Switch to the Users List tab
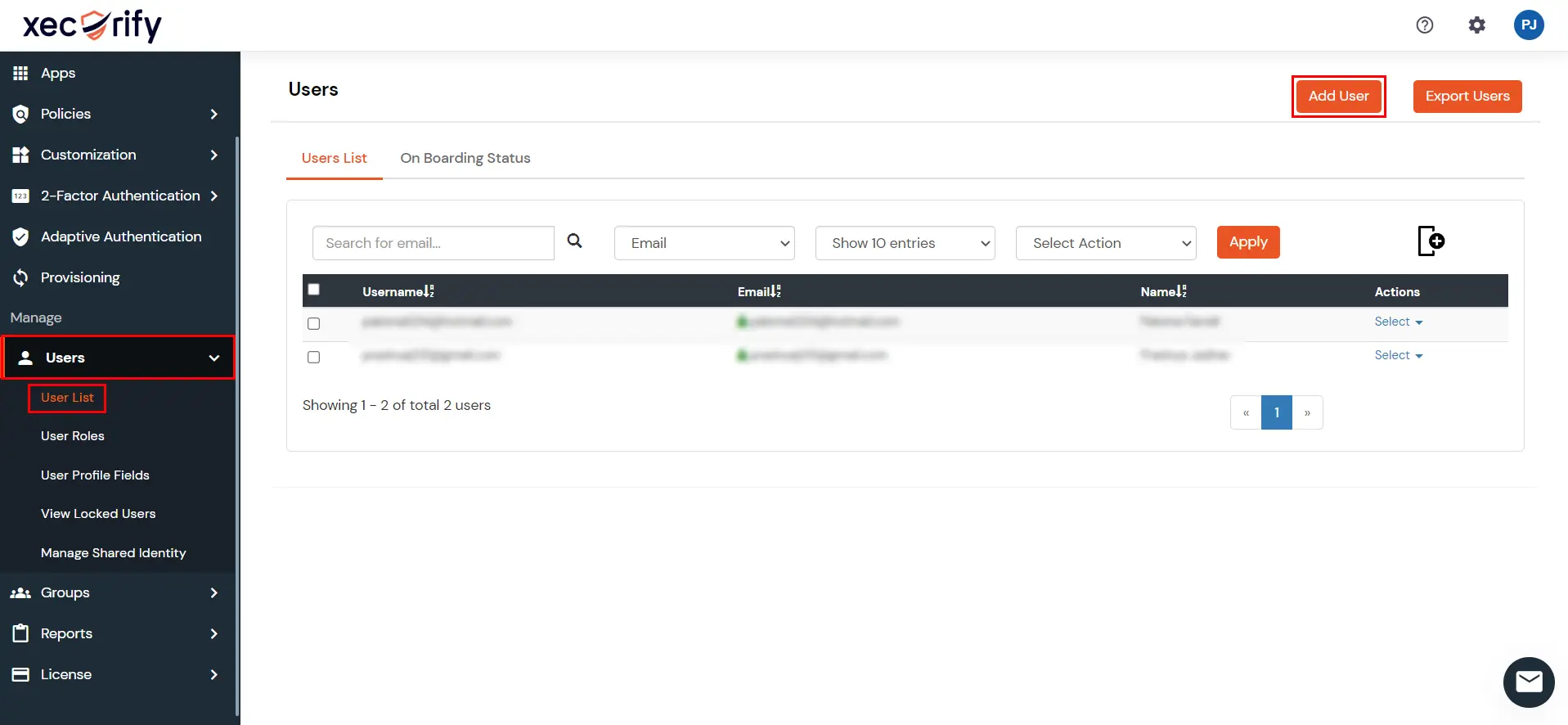Viewport: 1568px width, 725px height. tap(334, 158)
